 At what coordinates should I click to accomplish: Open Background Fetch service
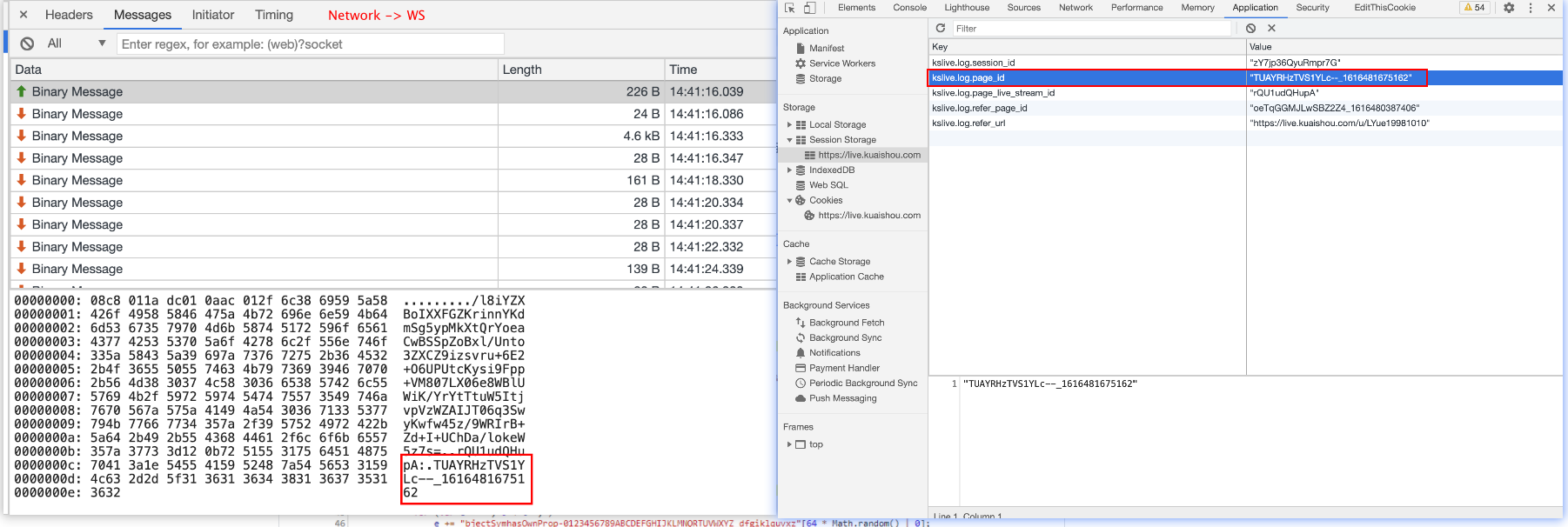847,323
